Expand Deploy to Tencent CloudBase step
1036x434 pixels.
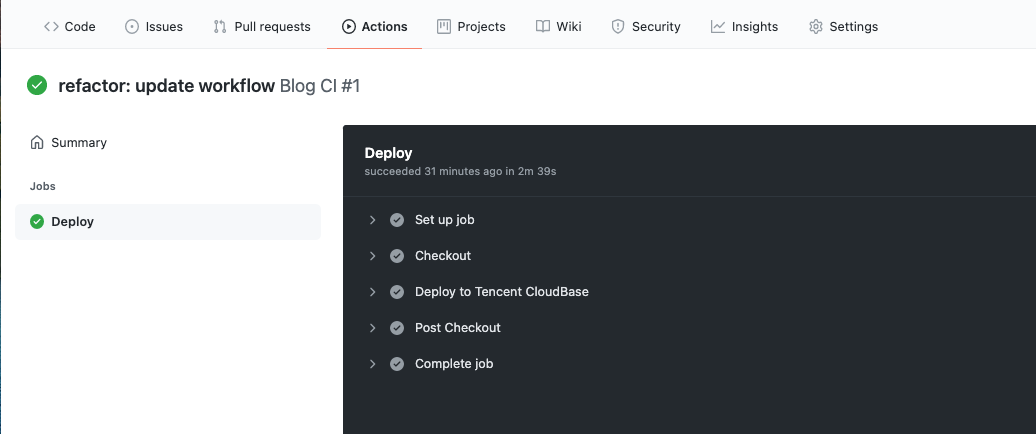click(x=372, y=292)
